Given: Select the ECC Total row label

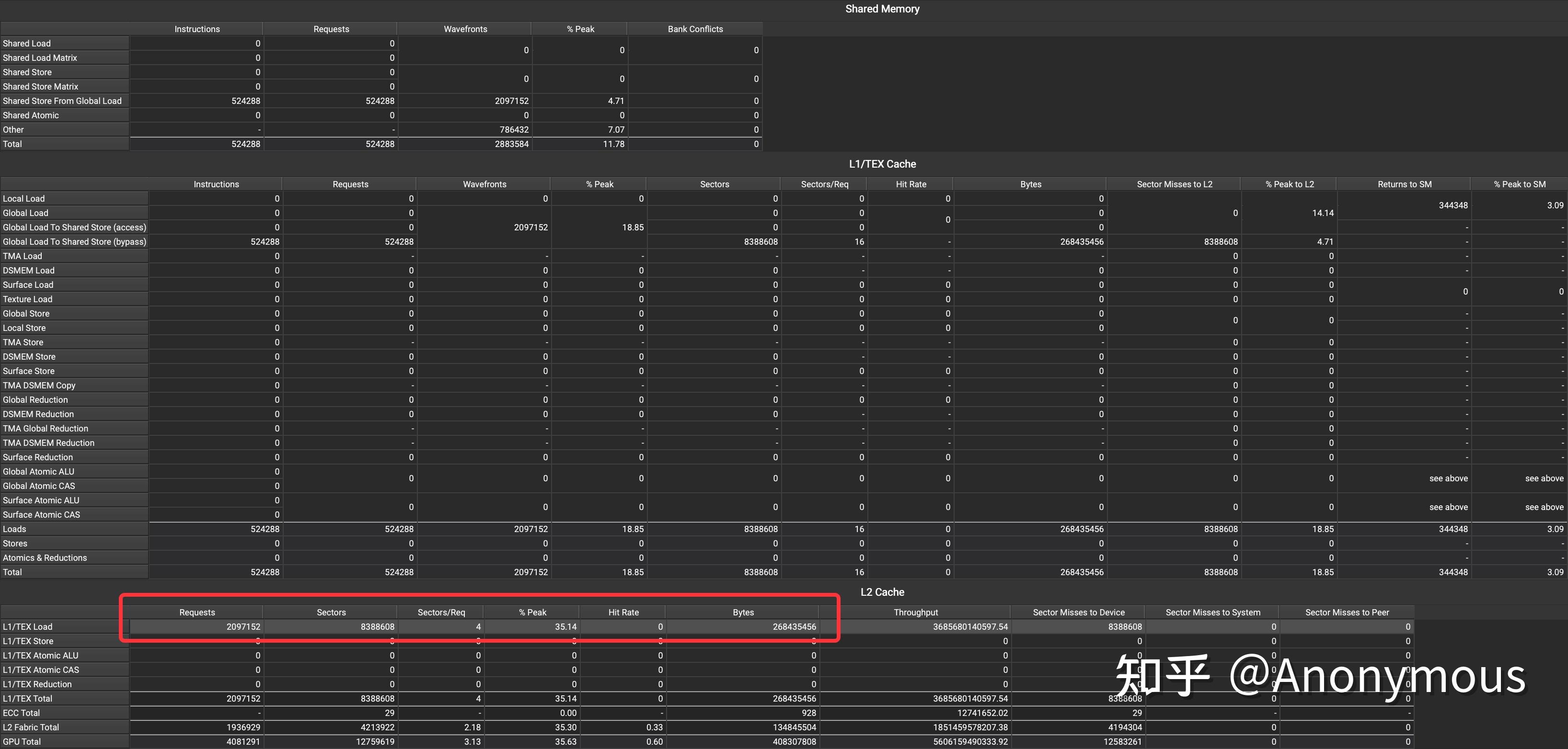Looking at the screenshot, I should pos(21,713).
